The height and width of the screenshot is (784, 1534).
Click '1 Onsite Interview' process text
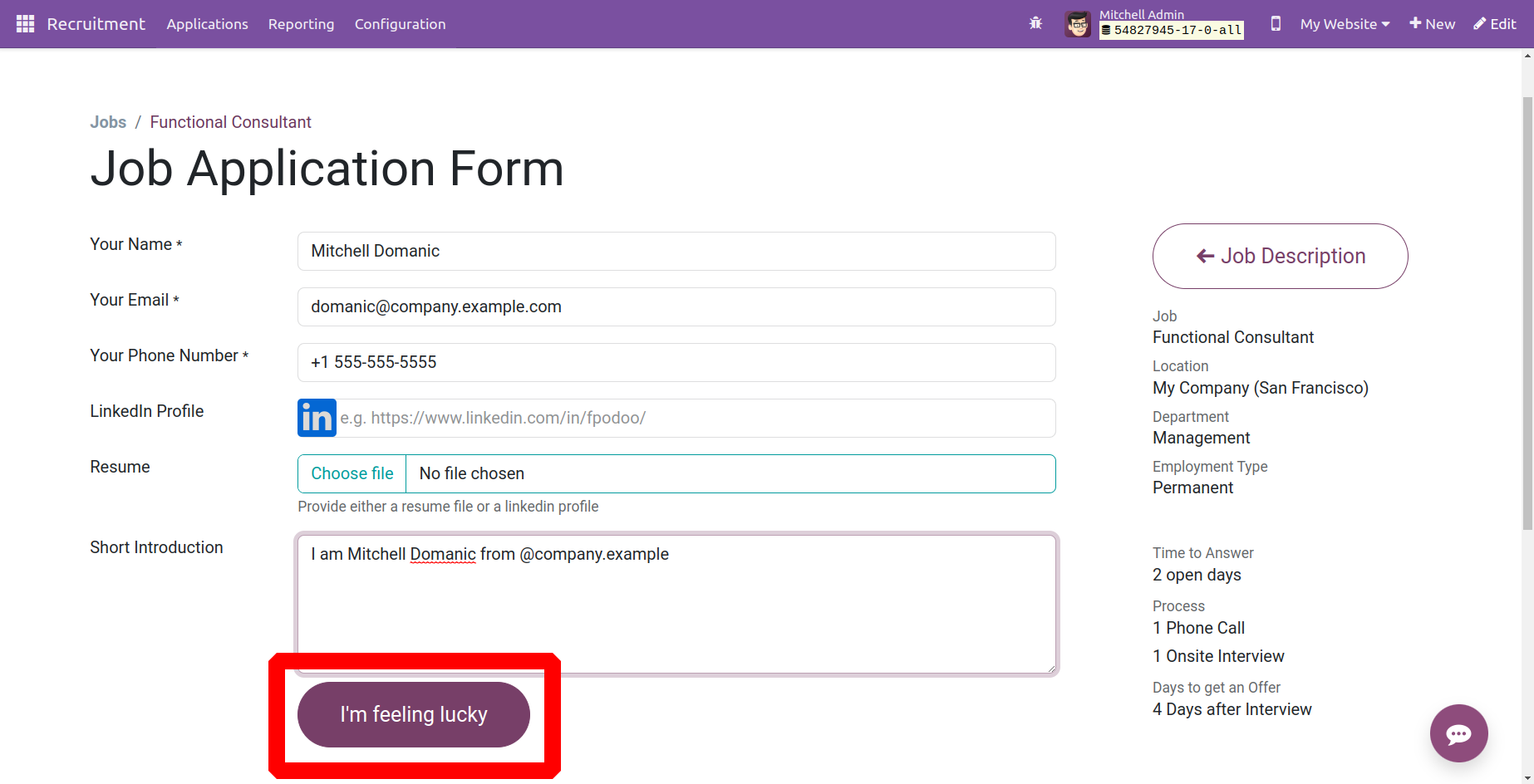[1218, 656]
